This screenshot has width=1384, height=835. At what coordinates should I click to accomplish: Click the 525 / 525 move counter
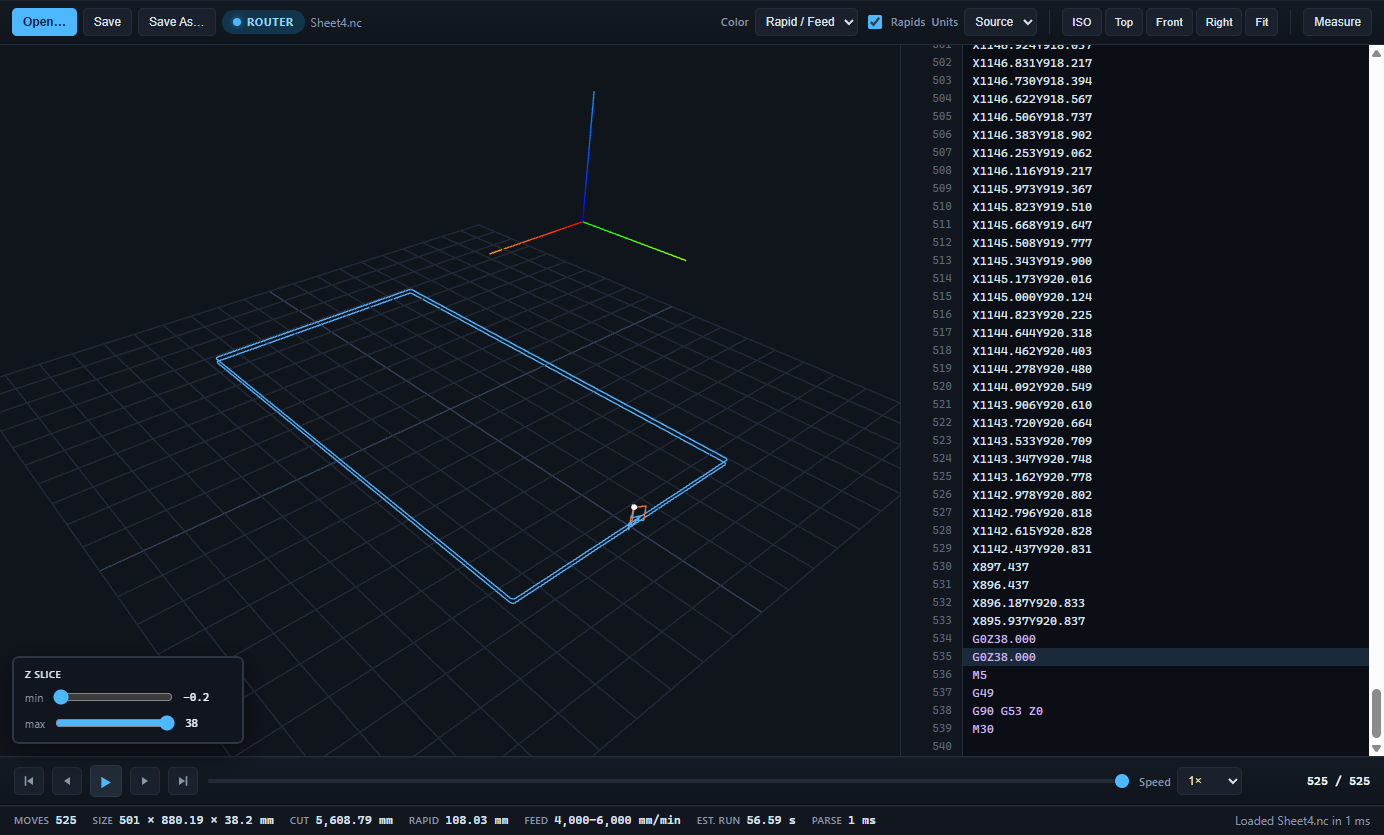(1338, 781)
